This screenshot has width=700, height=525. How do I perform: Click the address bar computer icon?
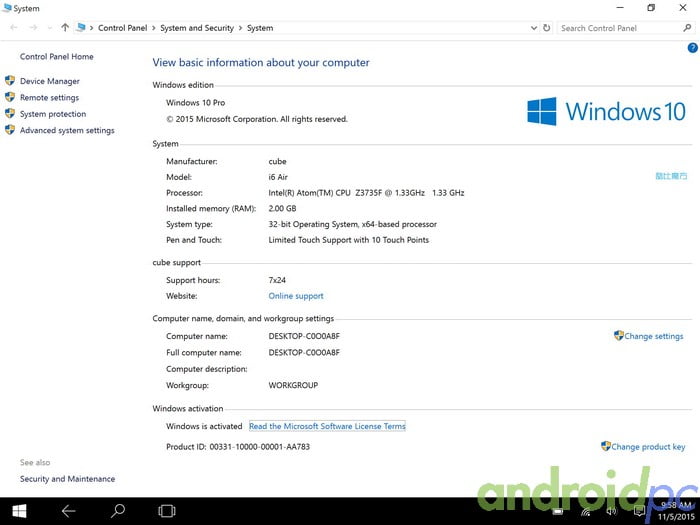tap(81, 27)
